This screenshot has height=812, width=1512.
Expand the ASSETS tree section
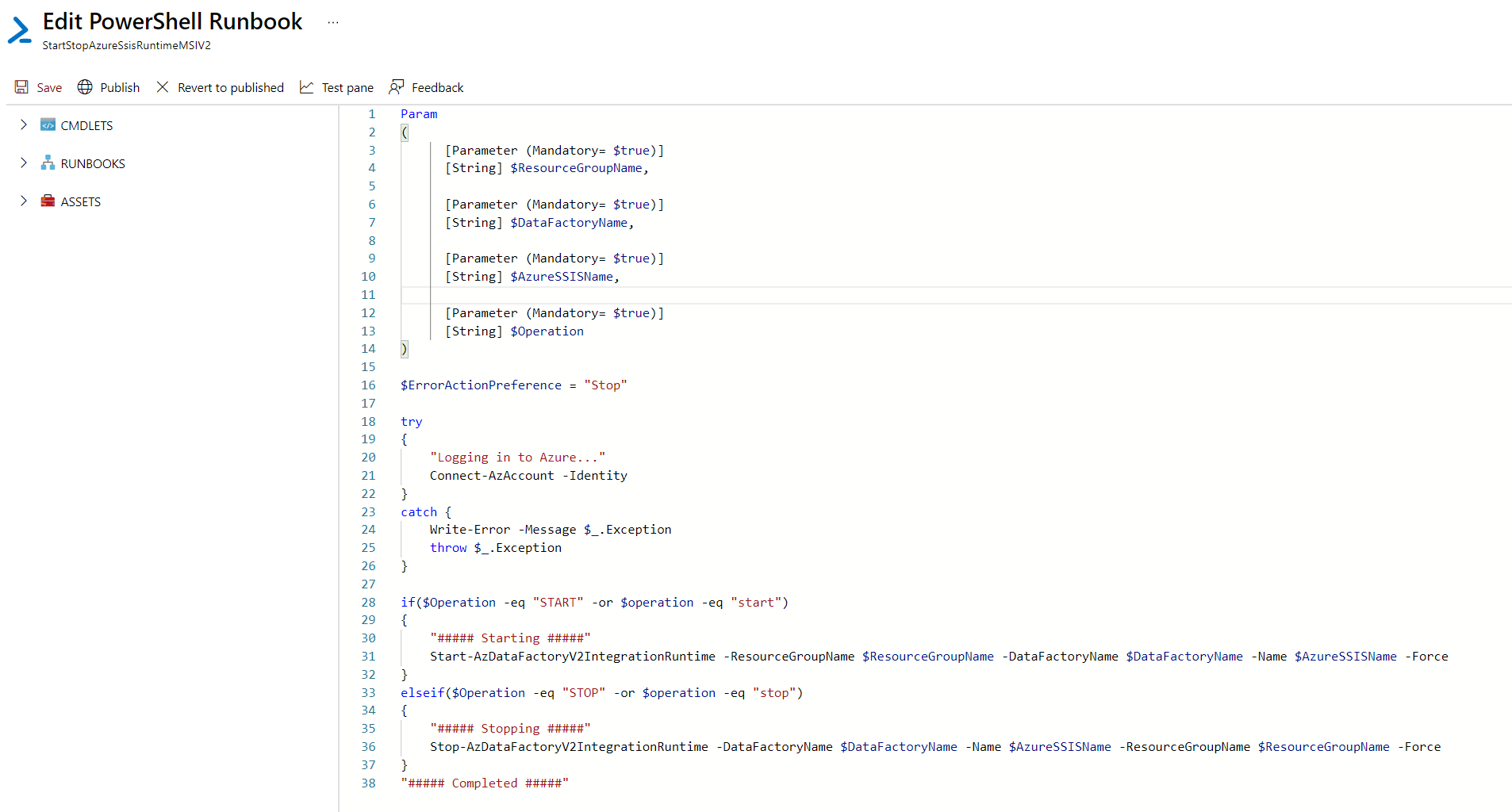pyautogui.click(x=23, y=201)
